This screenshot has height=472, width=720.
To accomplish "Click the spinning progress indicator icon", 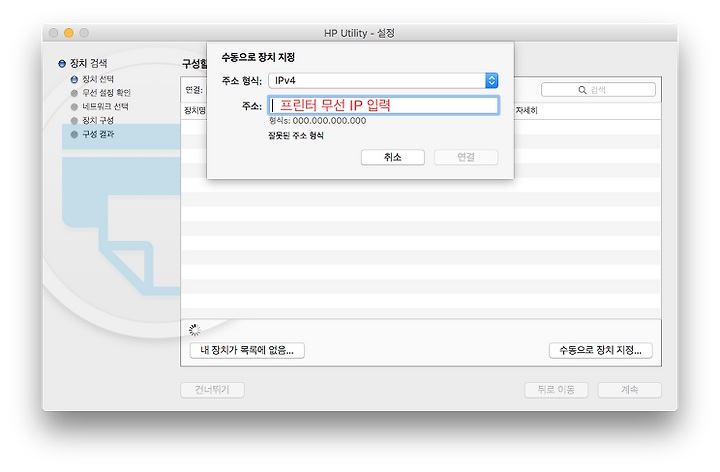I will coord(195,330).
